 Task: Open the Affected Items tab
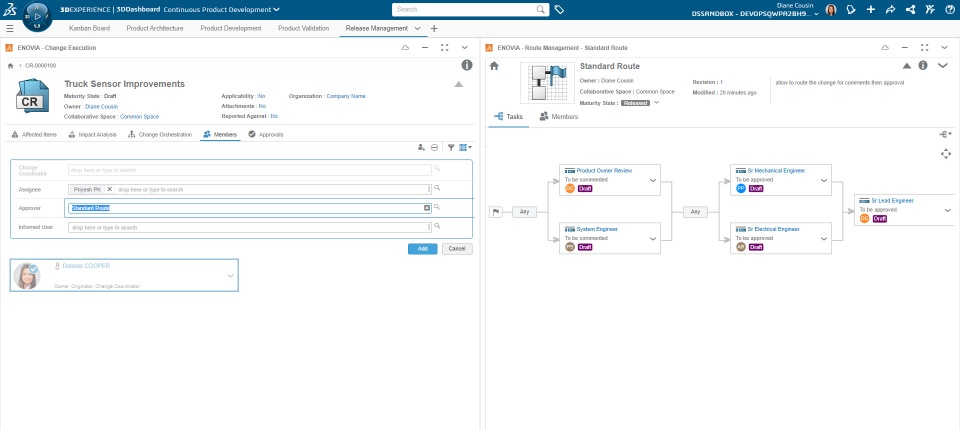[34, 134]
